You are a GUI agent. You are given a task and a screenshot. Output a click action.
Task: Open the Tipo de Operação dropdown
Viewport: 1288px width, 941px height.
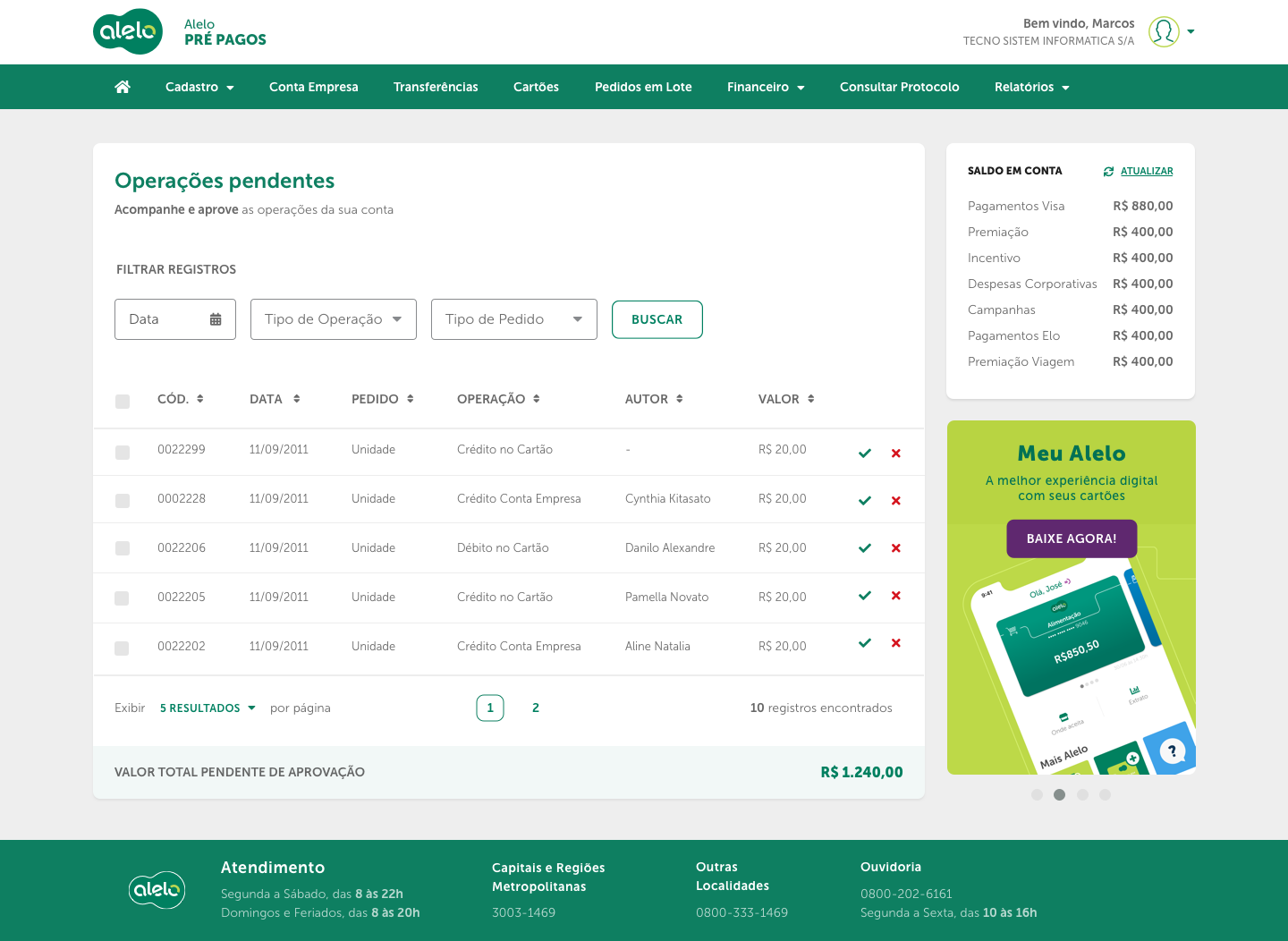click(334, 319)
